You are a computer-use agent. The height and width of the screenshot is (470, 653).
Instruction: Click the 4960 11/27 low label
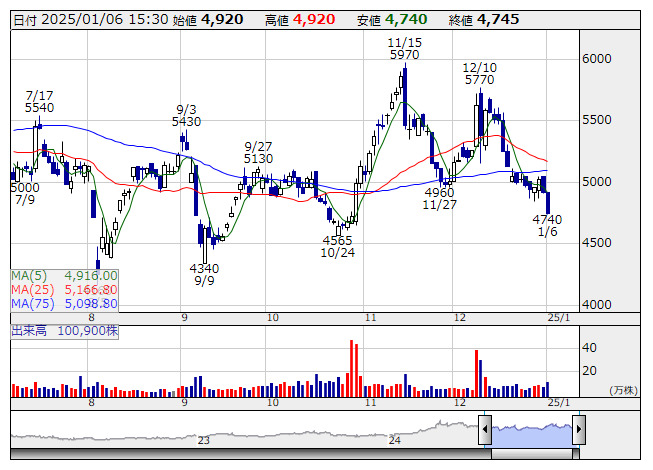439,198
